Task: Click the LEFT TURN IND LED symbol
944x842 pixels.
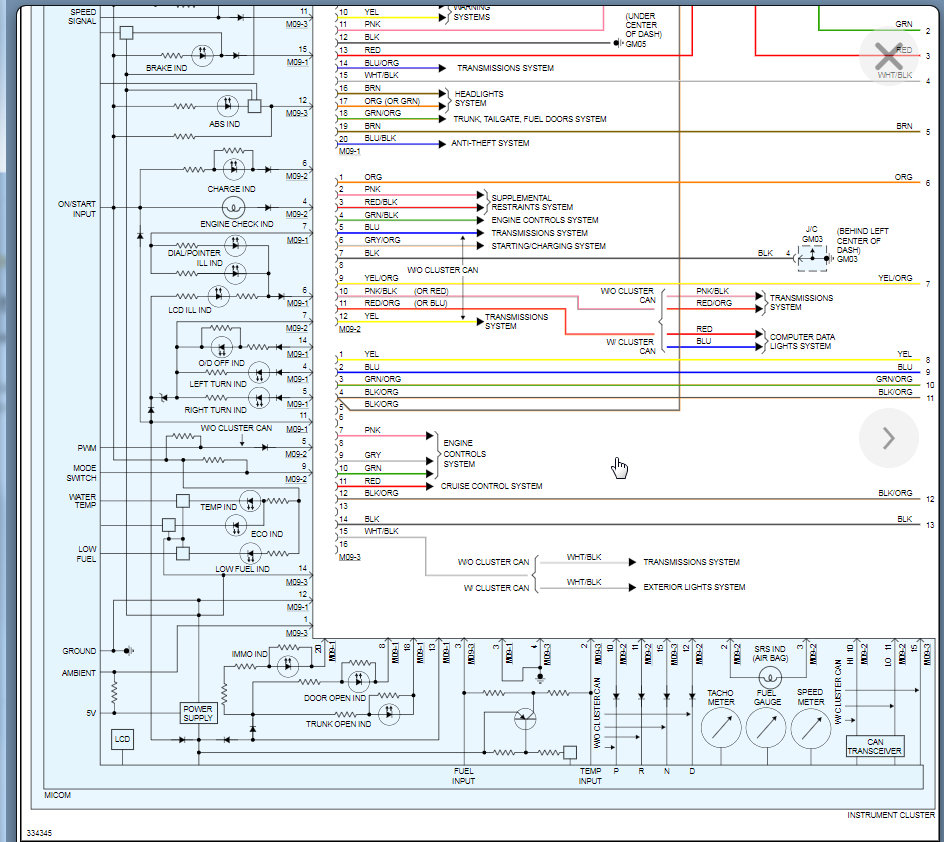Action: point(259,373)
